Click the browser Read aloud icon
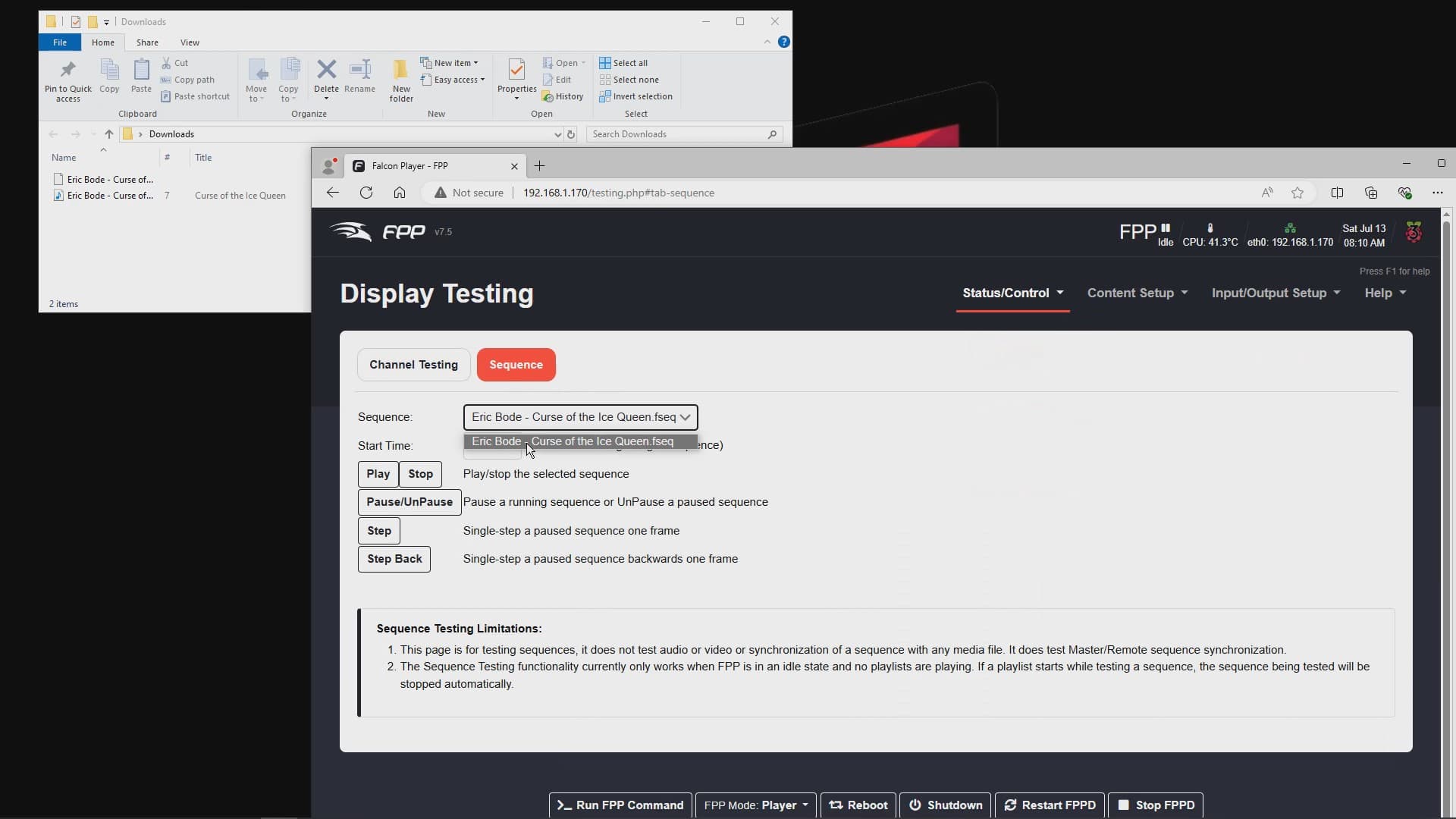1456x819 pixels. tap(1267, 193)
